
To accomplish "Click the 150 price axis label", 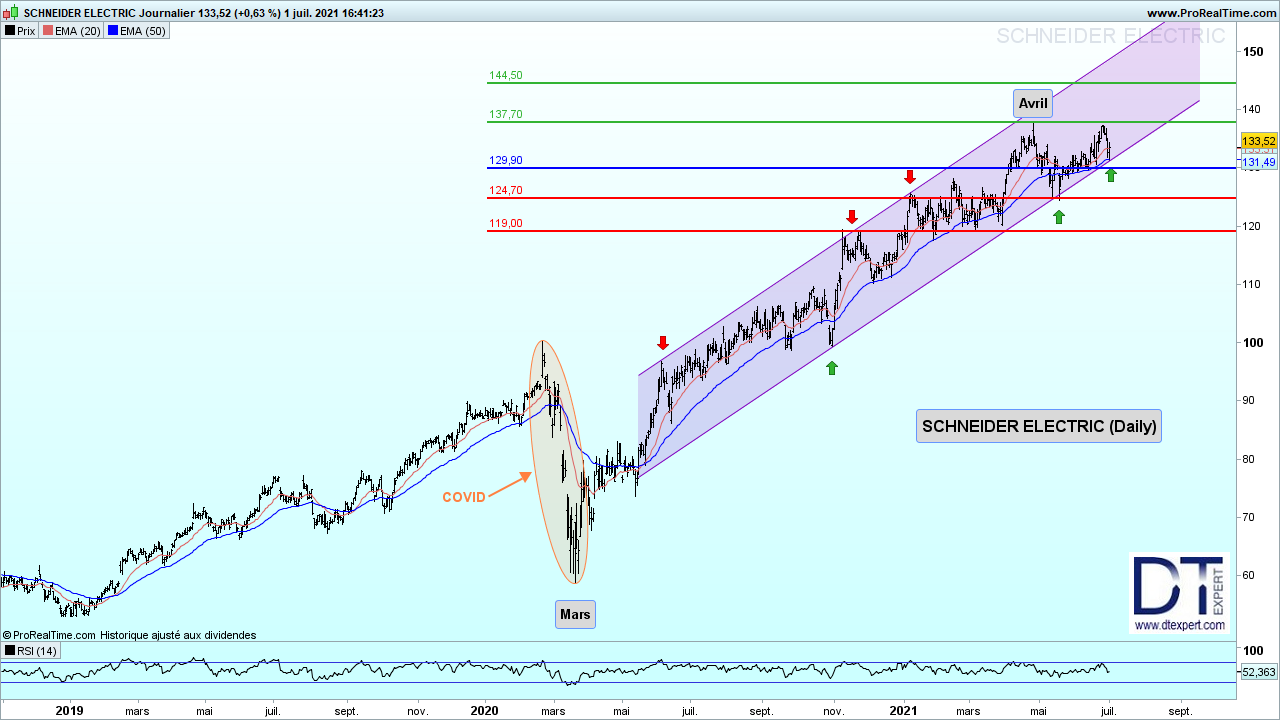I will pyautogui.click(x=1253, y=51).
